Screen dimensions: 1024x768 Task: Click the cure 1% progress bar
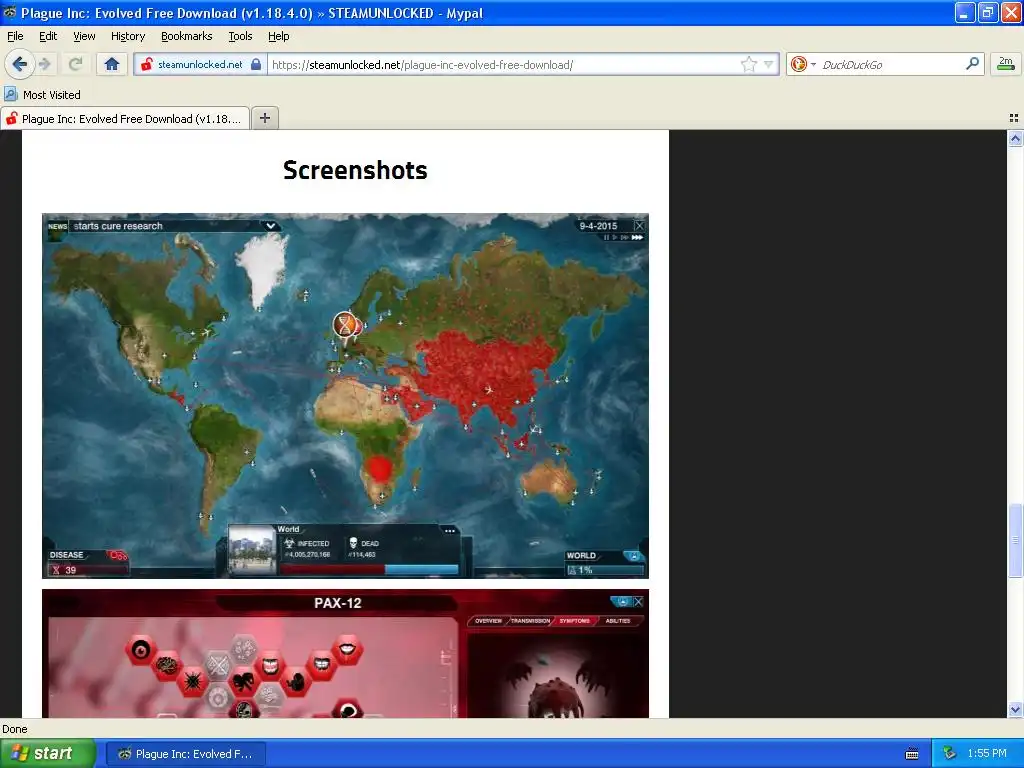[605, 570]
